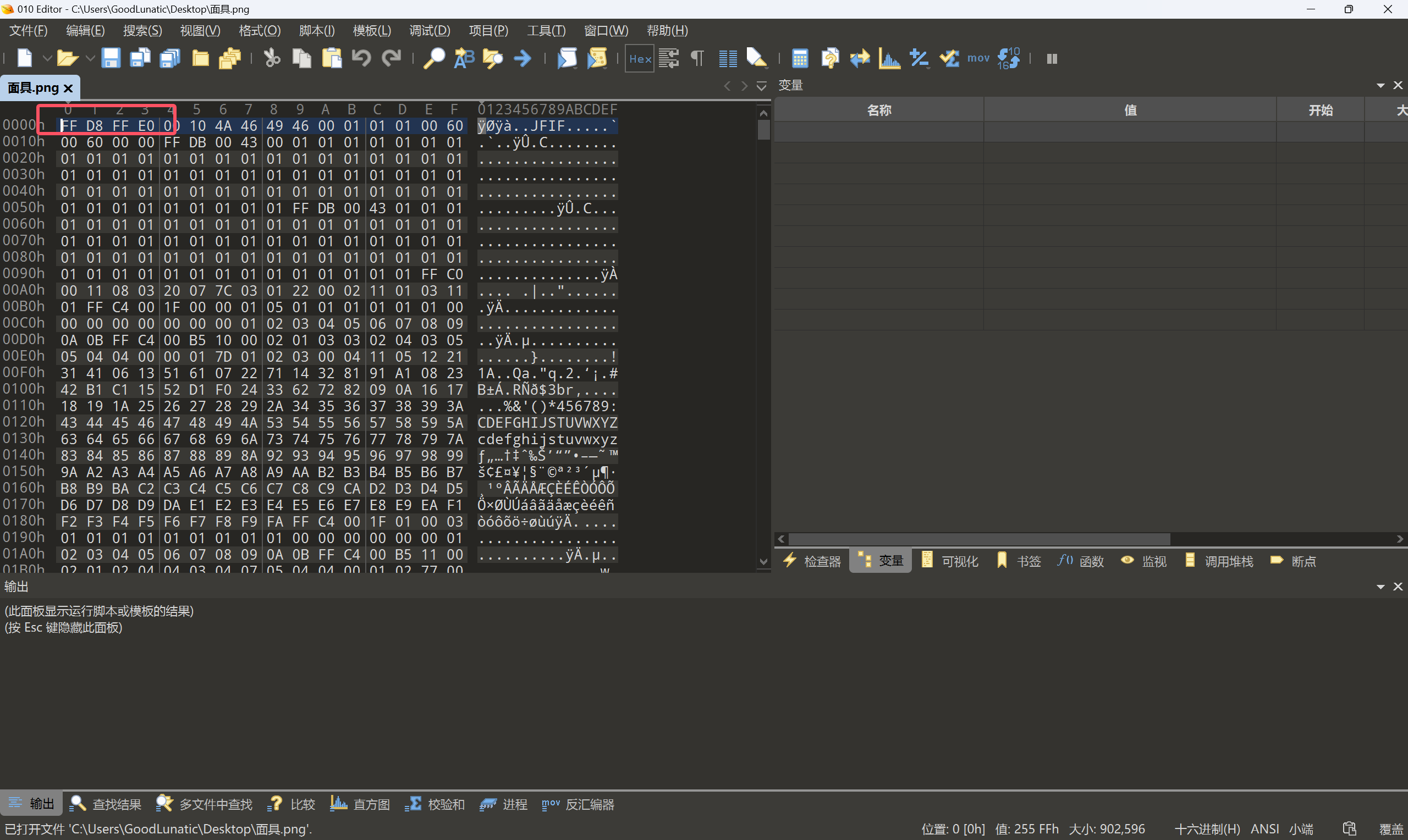Click the Compare files icon

pyautogui.click(x=830, y=58)
